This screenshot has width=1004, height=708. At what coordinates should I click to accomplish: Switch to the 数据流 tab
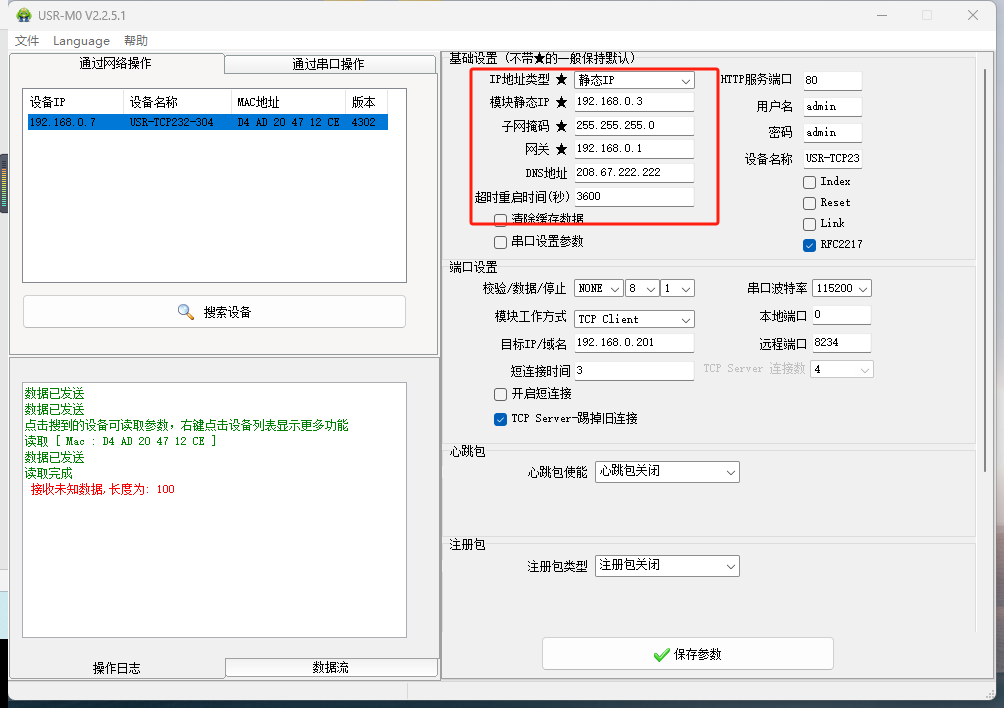[330, 667]
